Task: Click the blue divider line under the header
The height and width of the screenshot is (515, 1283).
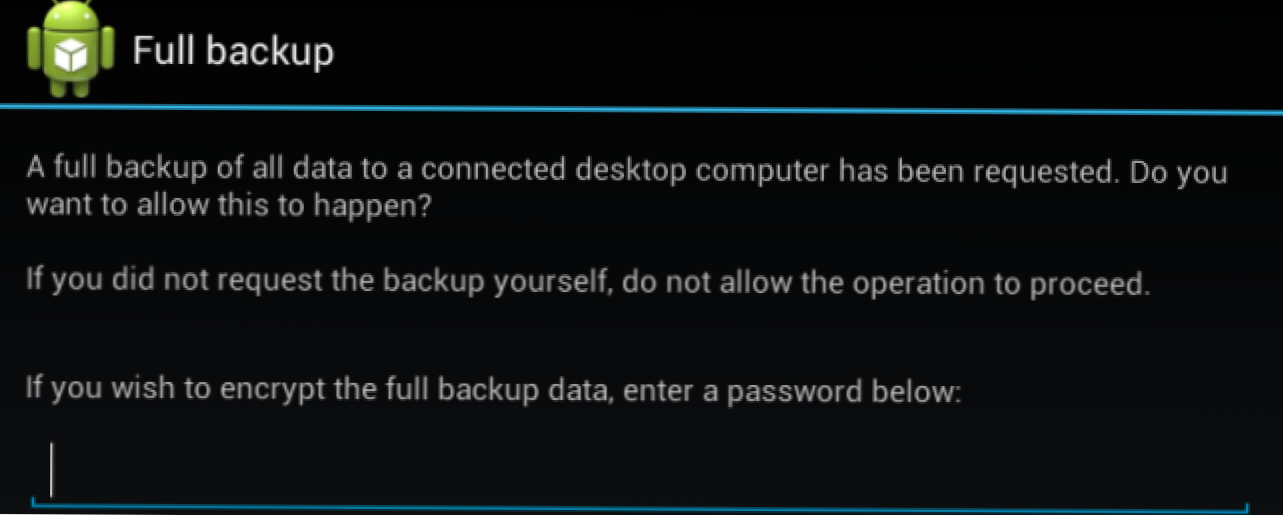Action: (640, 108)
